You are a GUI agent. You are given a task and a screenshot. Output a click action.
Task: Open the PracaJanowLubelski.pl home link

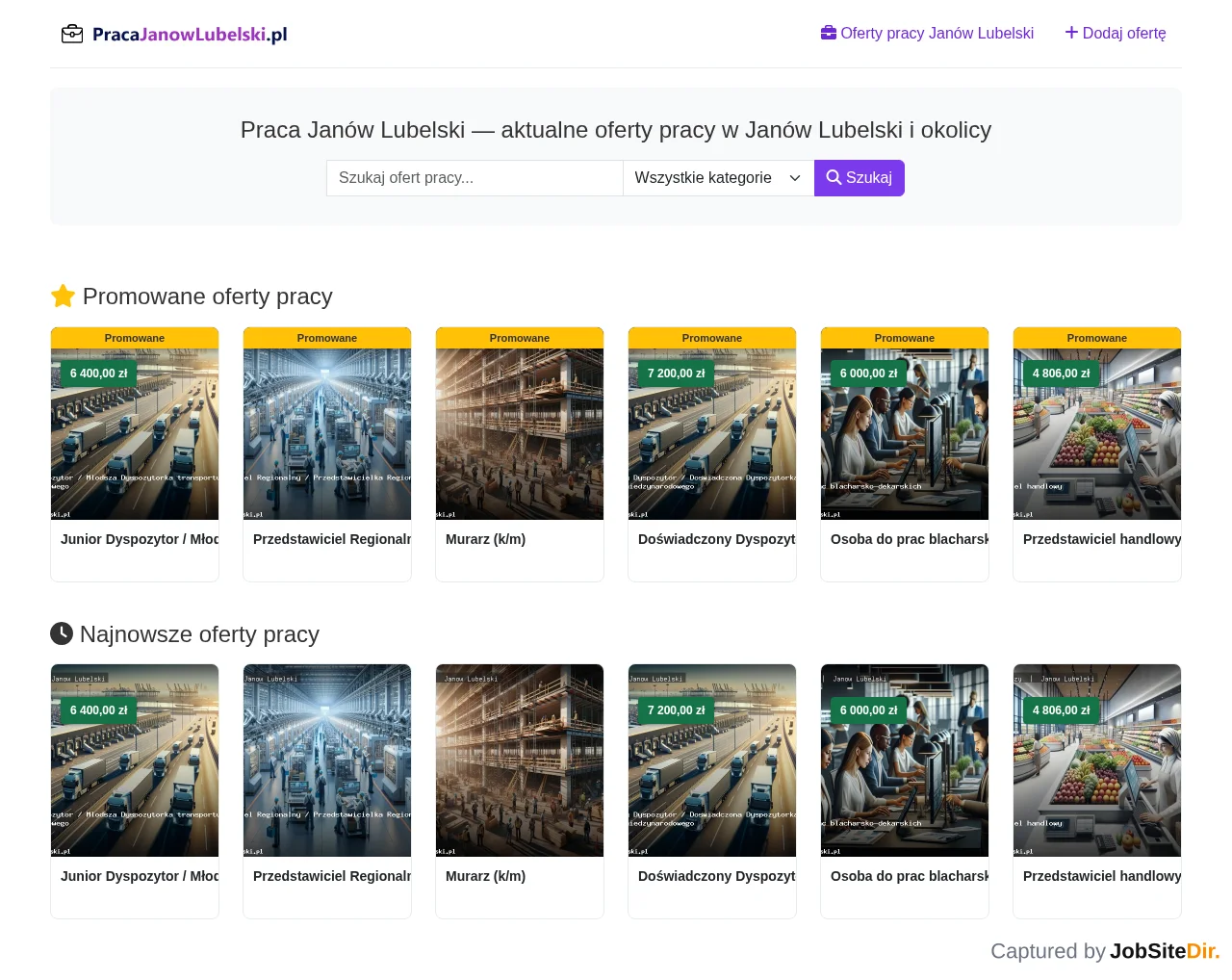pyautogui.click(x=174, y=35)
